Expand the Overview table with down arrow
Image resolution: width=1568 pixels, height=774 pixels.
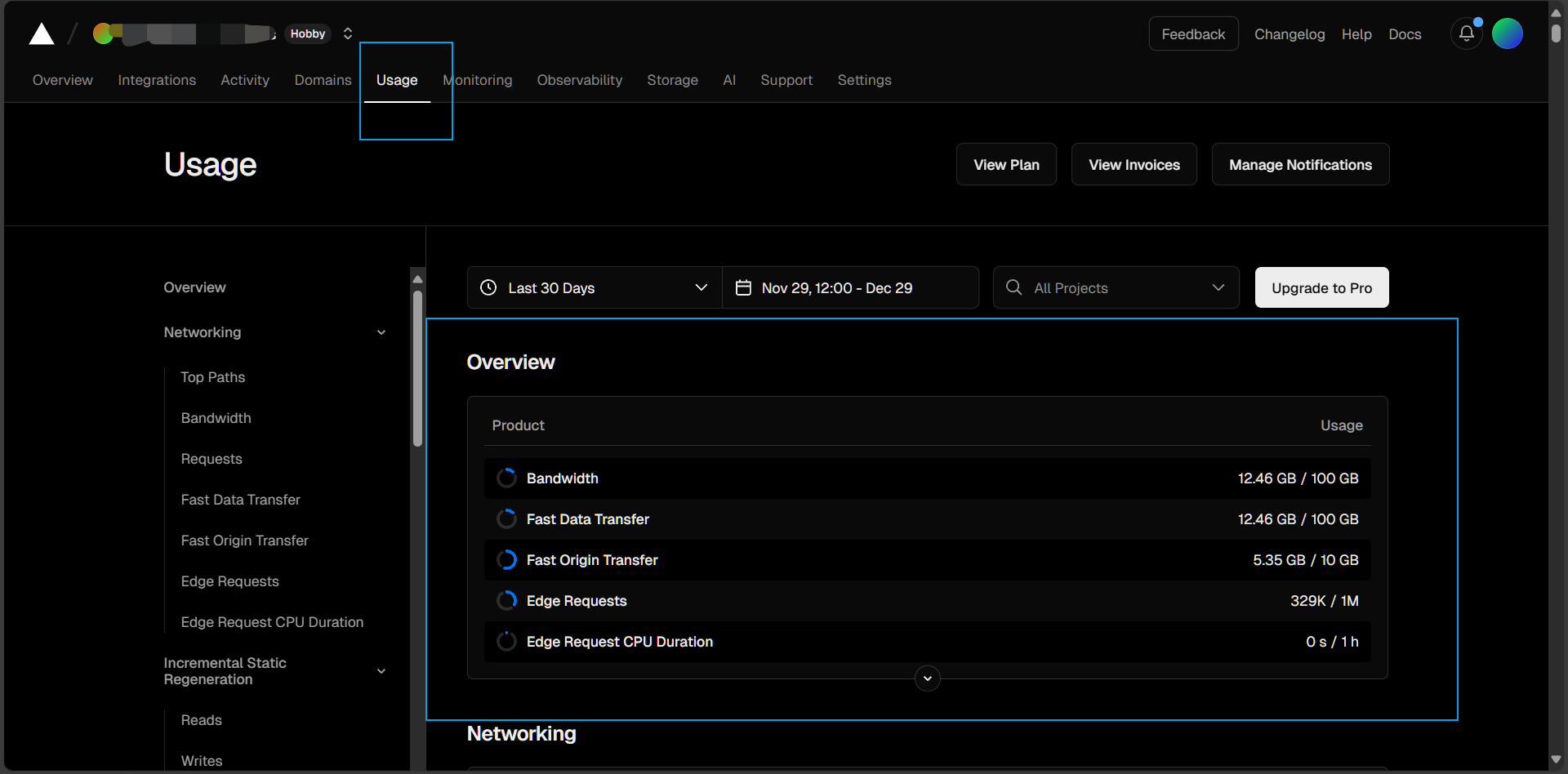tap(927, 678)
